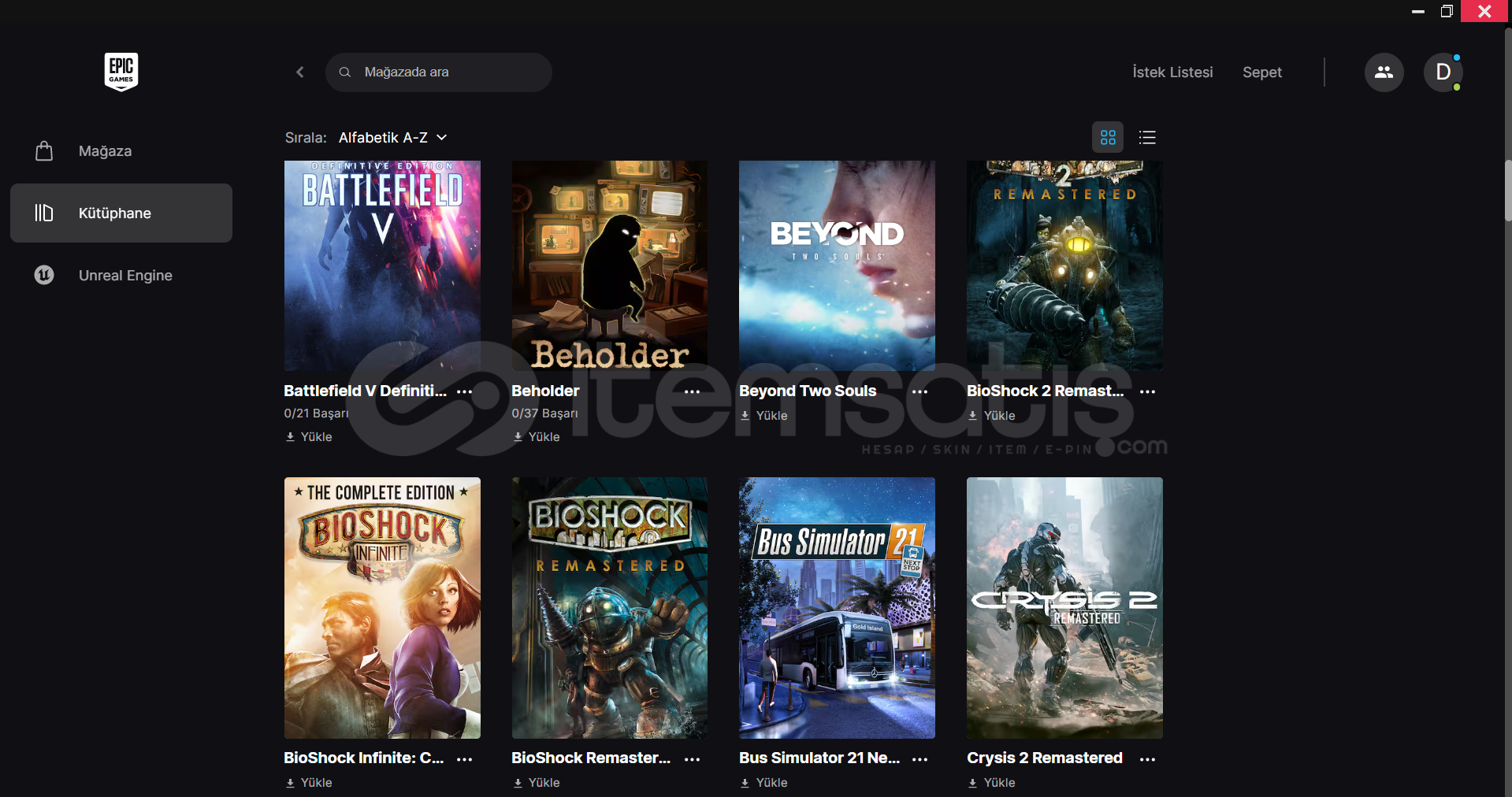Open the Sepet cart
1512x797 pixels.
[x=1262, y=72]
